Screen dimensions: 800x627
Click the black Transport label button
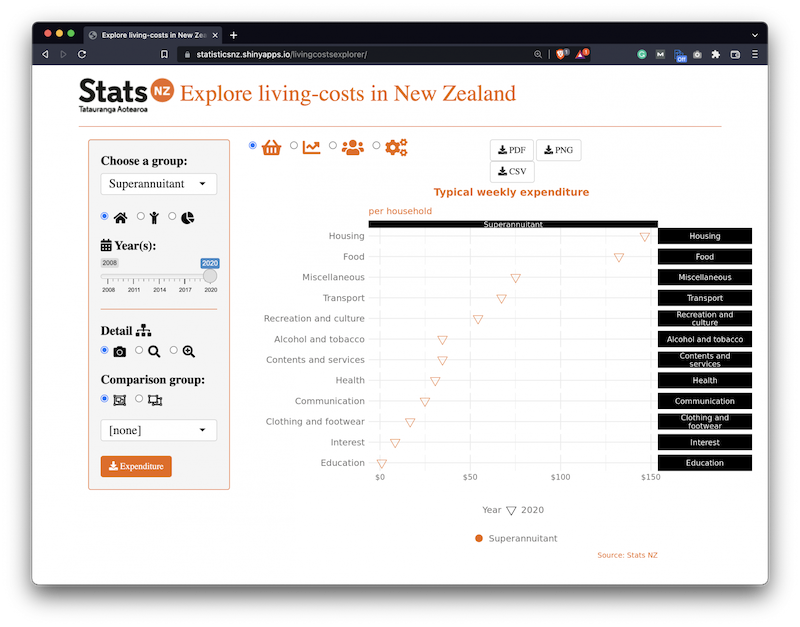[705, 298]
